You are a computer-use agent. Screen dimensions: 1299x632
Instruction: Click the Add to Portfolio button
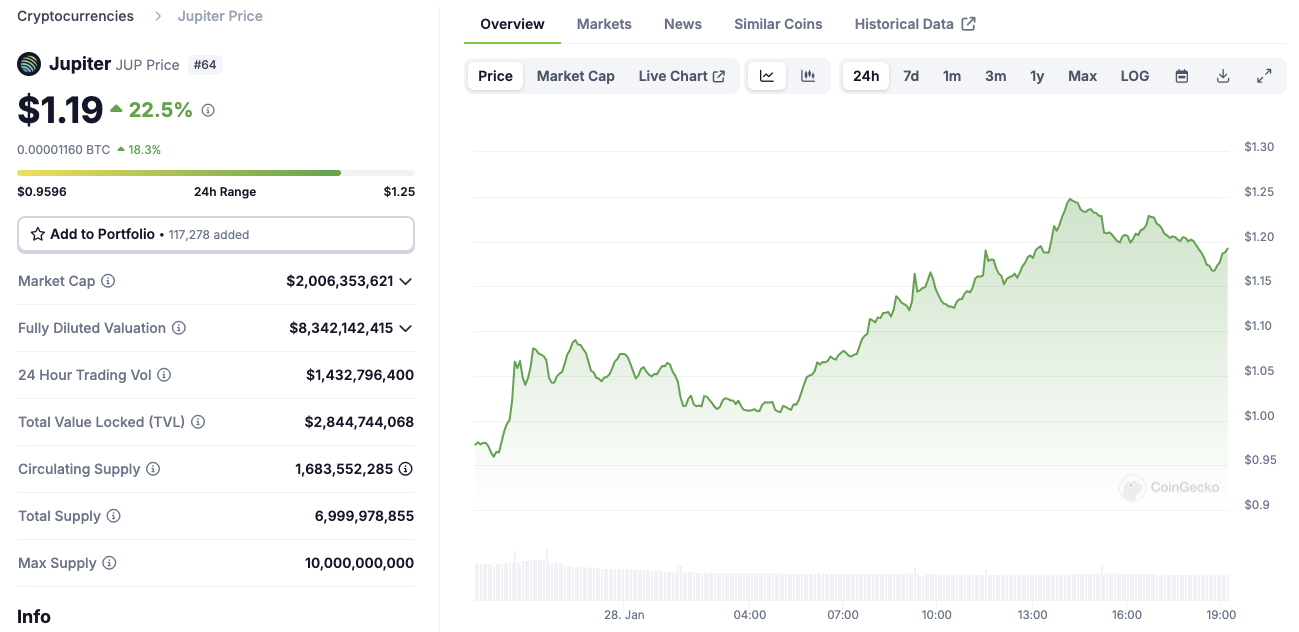tap(216, 234)
